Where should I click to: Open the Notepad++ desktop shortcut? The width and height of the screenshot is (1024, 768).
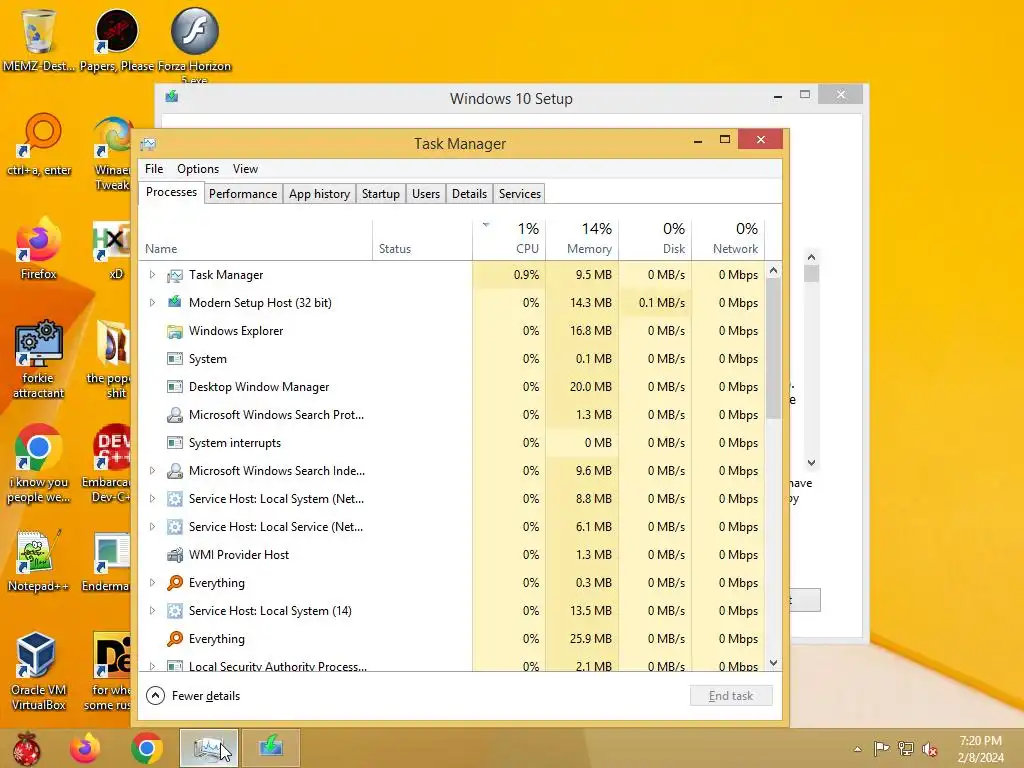38,560
